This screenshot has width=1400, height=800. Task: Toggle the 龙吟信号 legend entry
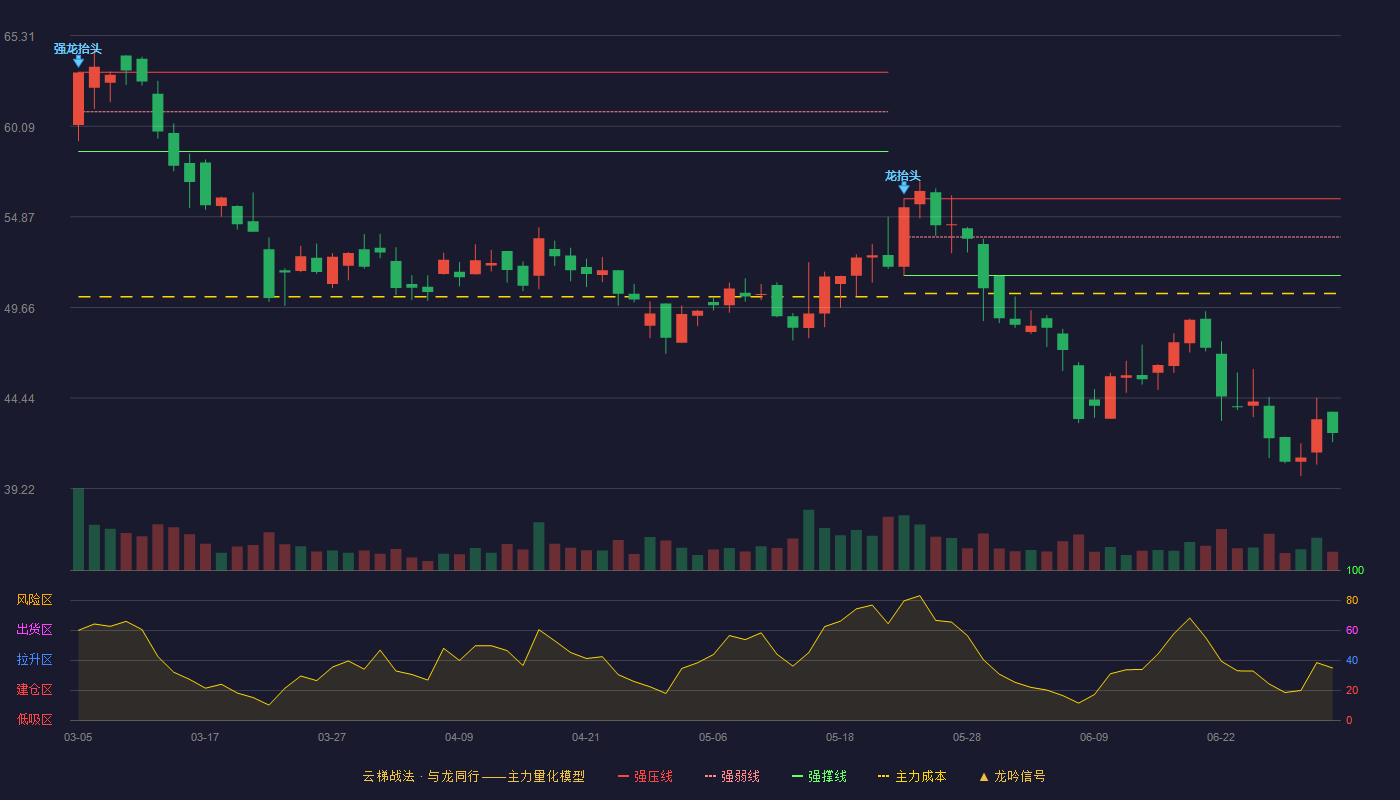point(1012,776)
